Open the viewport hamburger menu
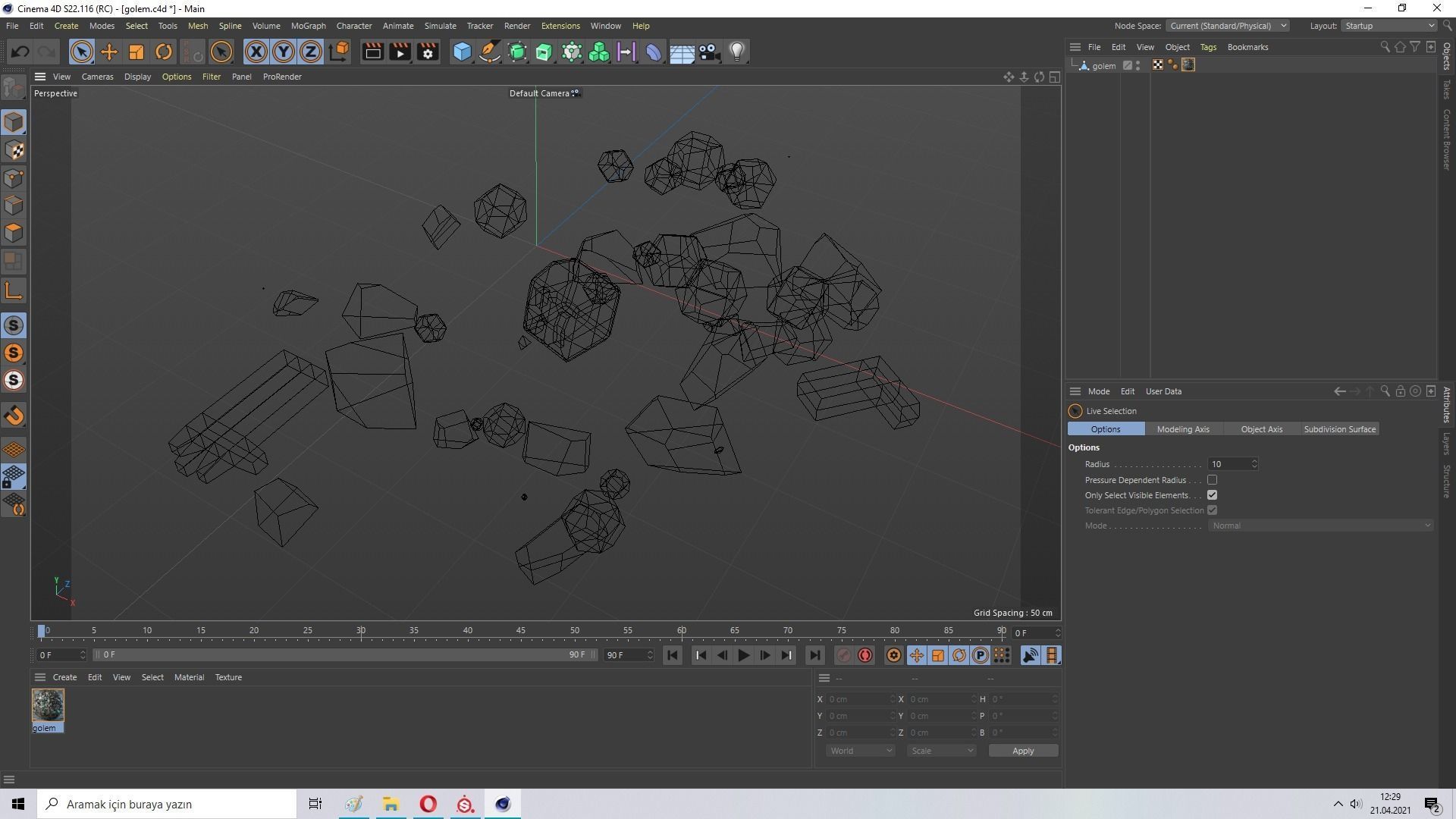The width and height of the screenshot is (1456, 819). 40,77
